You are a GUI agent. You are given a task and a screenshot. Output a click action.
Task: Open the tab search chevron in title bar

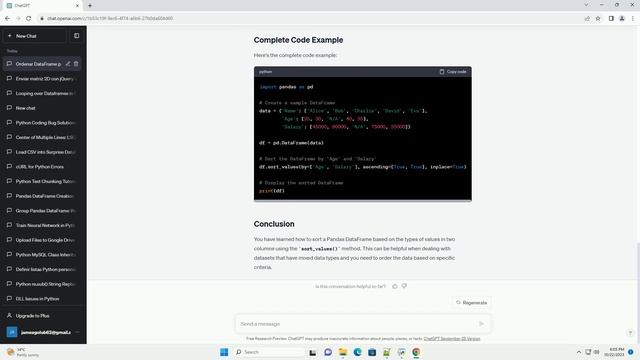coord(586,5)
